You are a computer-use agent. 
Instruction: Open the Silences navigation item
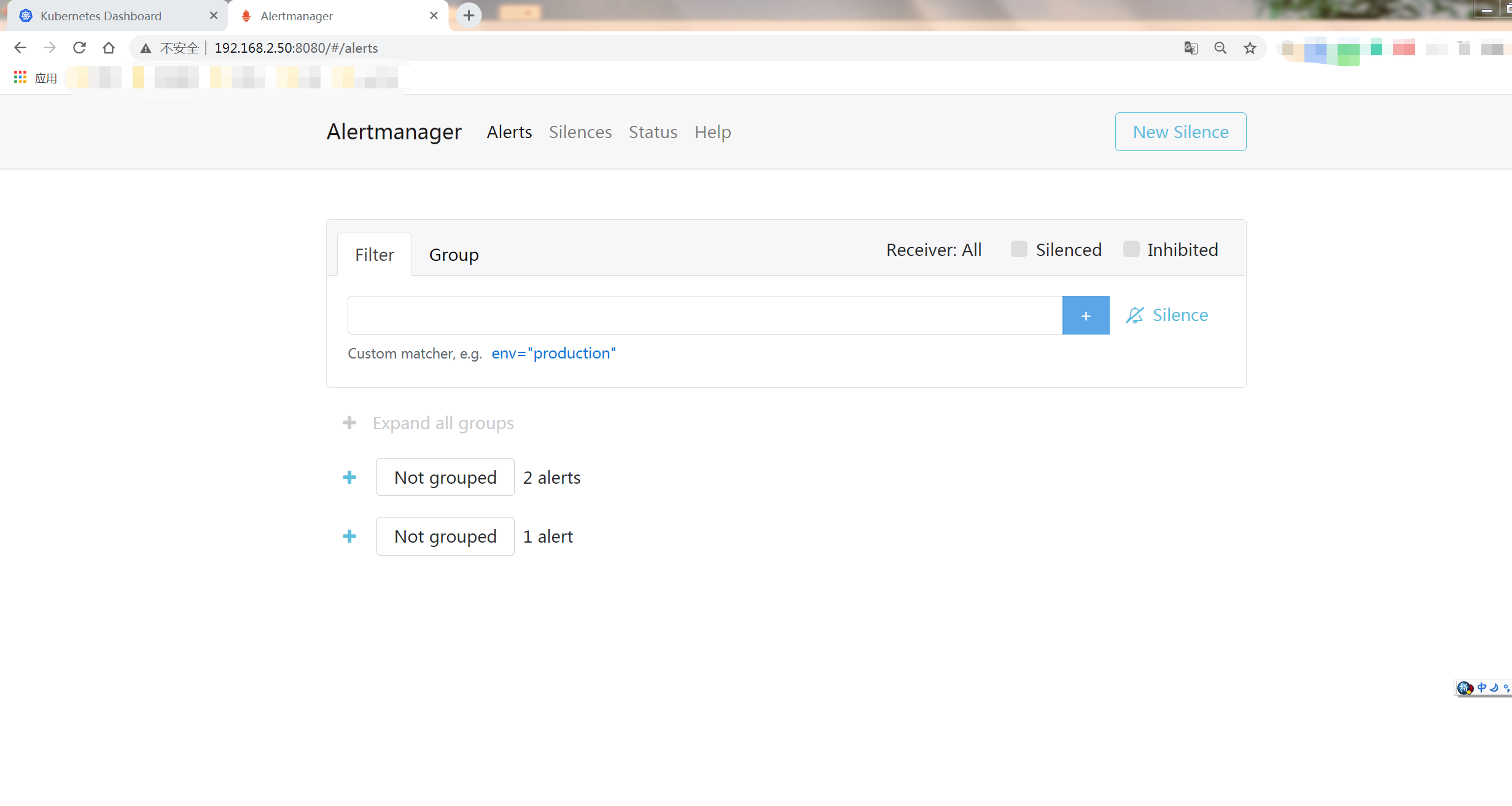(x=580, y=132)
